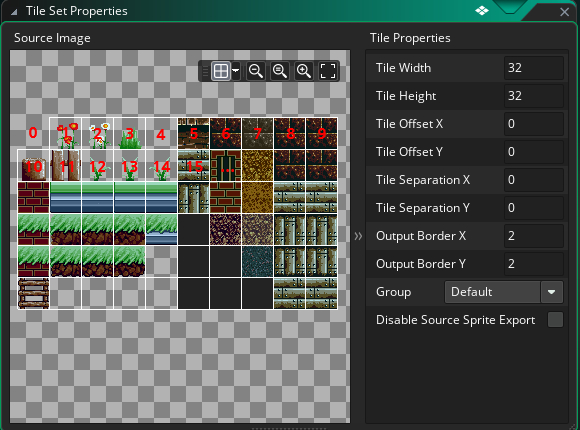
Task: Select the grass over water tile
Action: [161, 229]
